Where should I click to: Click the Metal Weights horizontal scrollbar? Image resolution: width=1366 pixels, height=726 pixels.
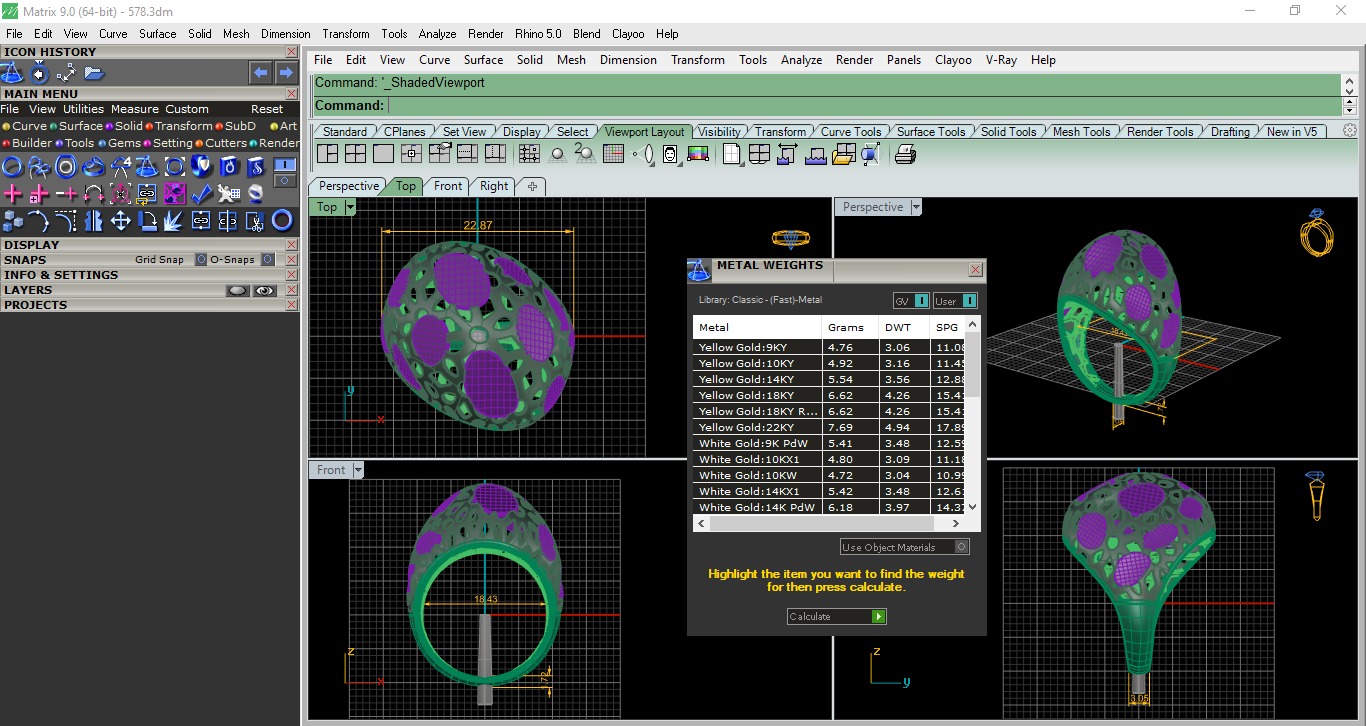pyautogui.click(x=830, y=523)
